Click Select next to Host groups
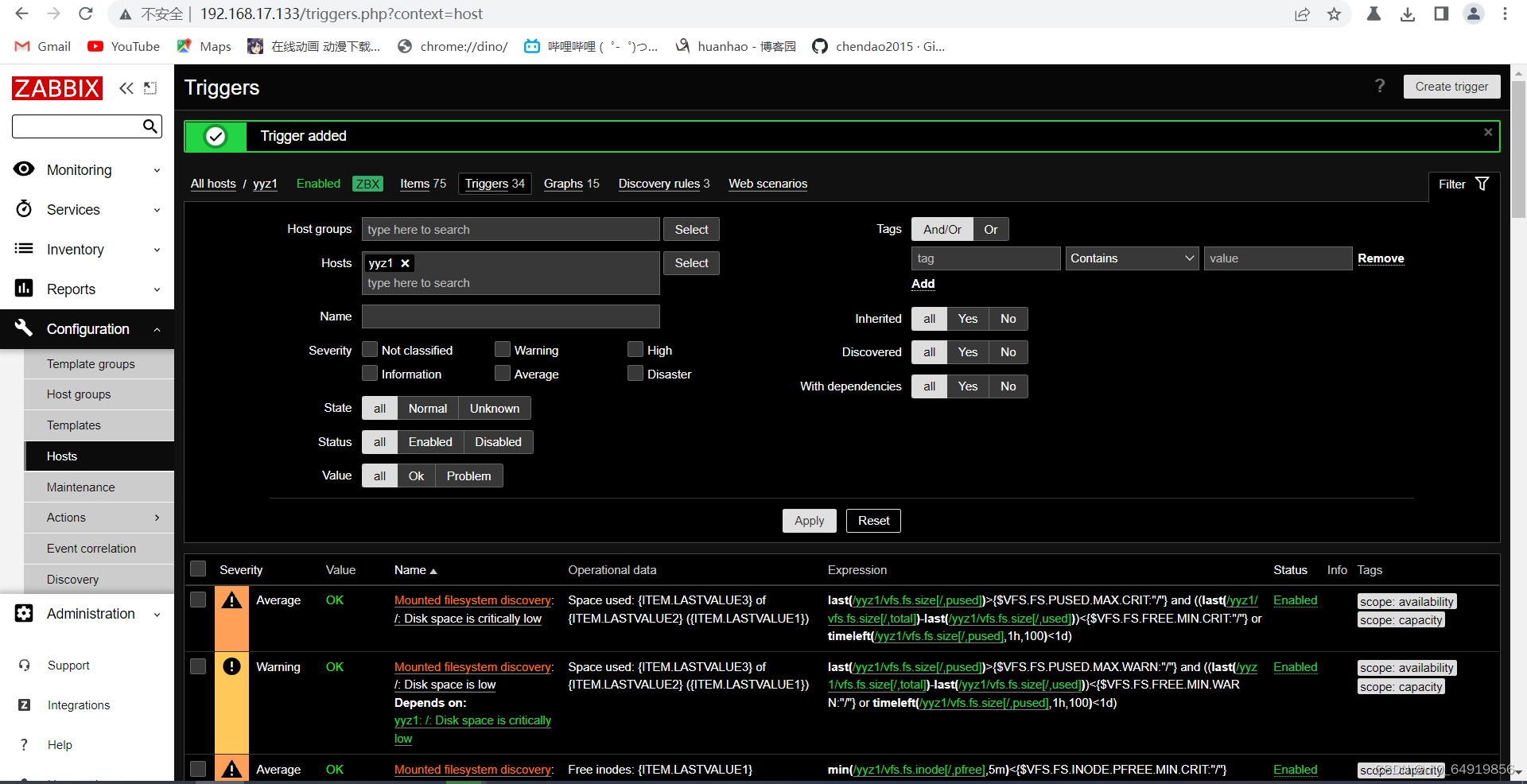Viewport: 1527px width, 784px height. click(x=691, y=229)
